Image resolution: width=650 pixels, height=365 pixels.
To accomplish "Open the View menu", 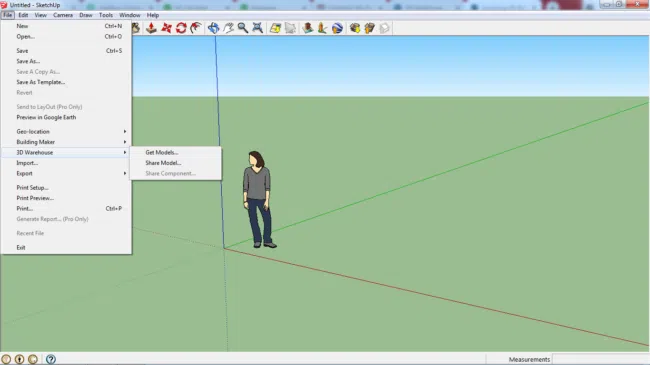I will point(40,15).
